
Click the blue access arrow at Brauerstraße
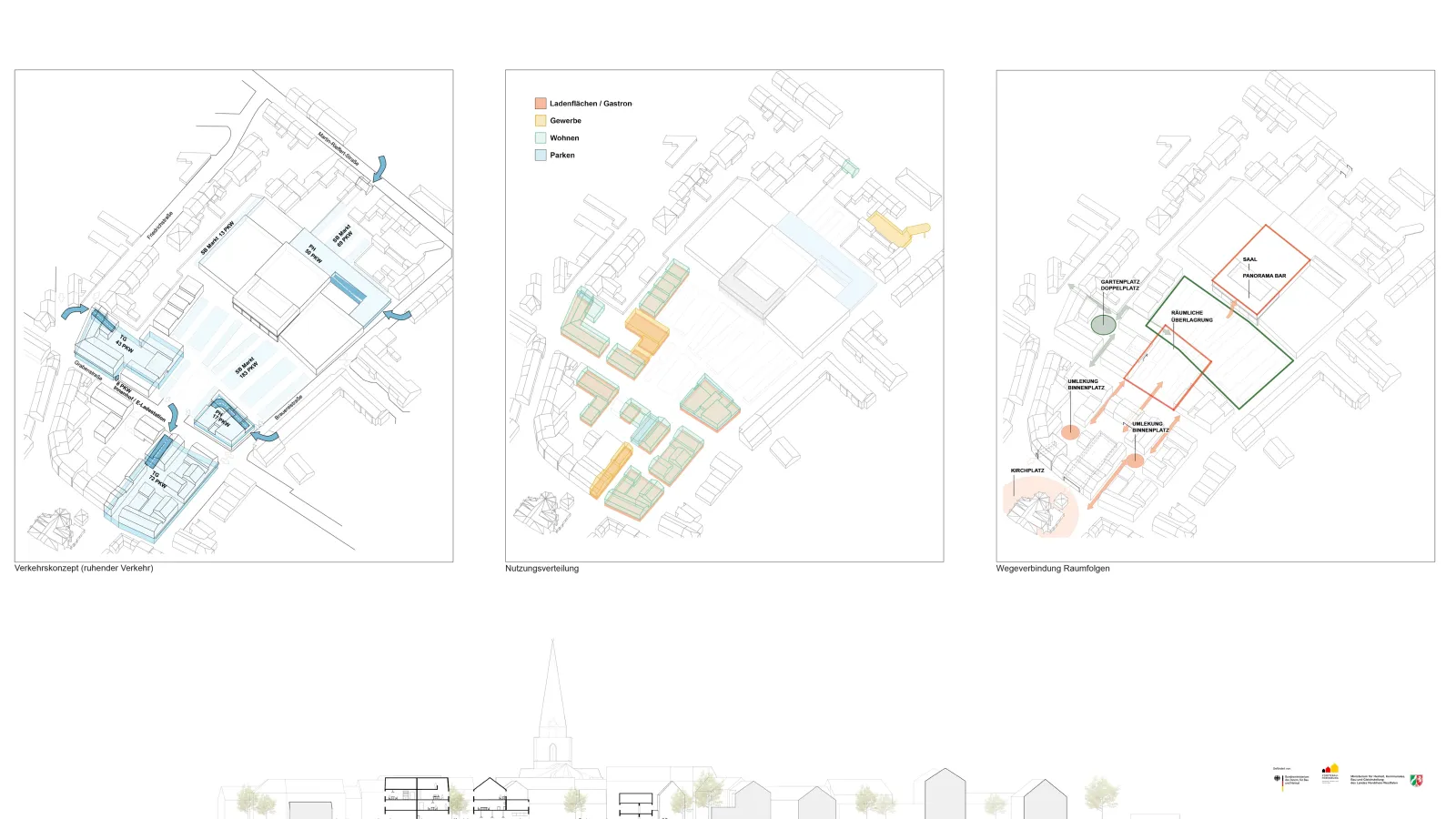pos(266,436)
